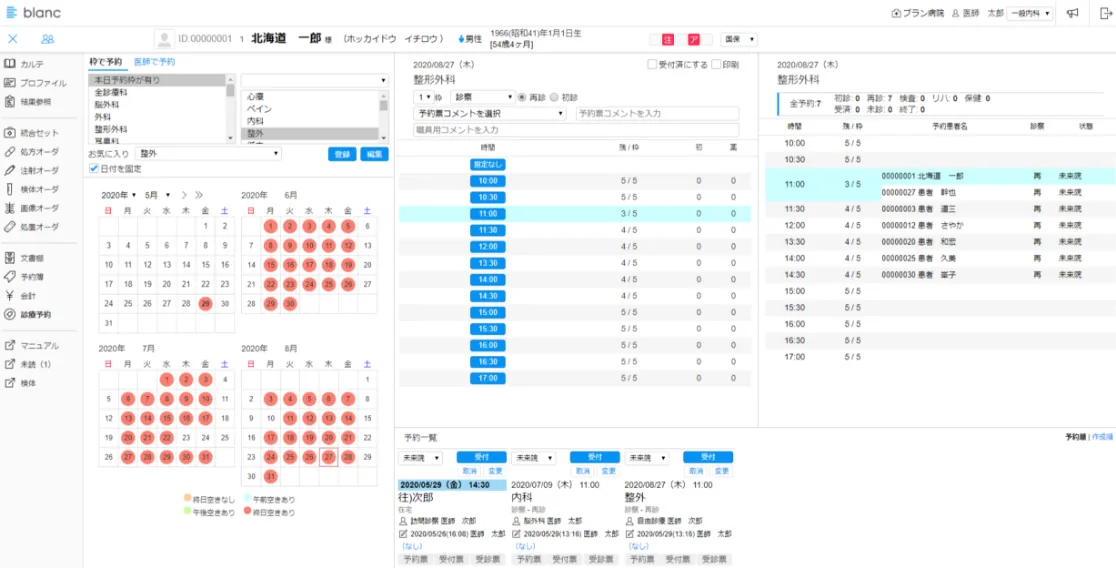
Task: Sort reservations by 作成順
Action: coord(1102,436)
